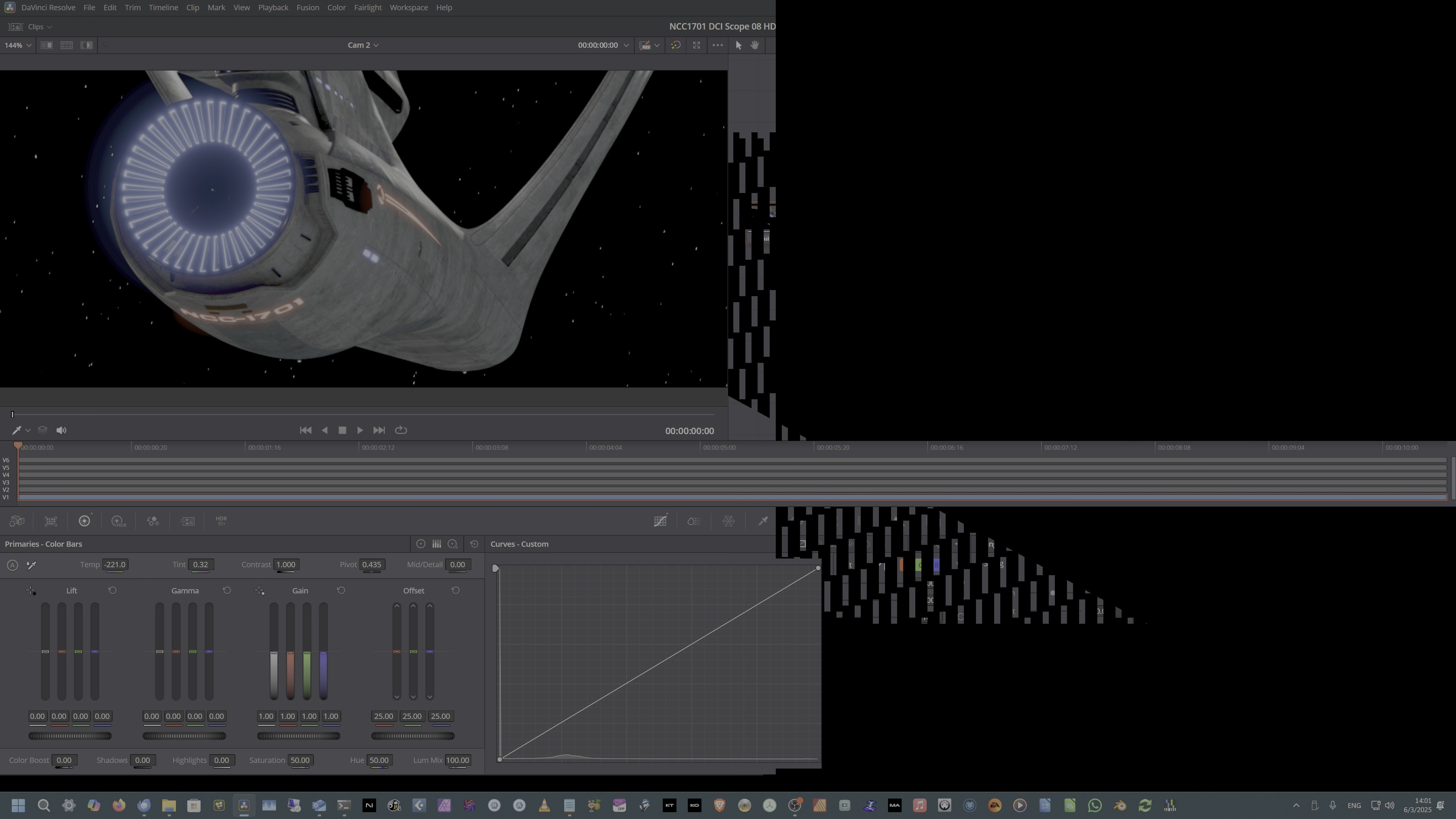The image size is (1456, 819).
Task: Open the Curves palette icon
Action: [x=660, y=521]
